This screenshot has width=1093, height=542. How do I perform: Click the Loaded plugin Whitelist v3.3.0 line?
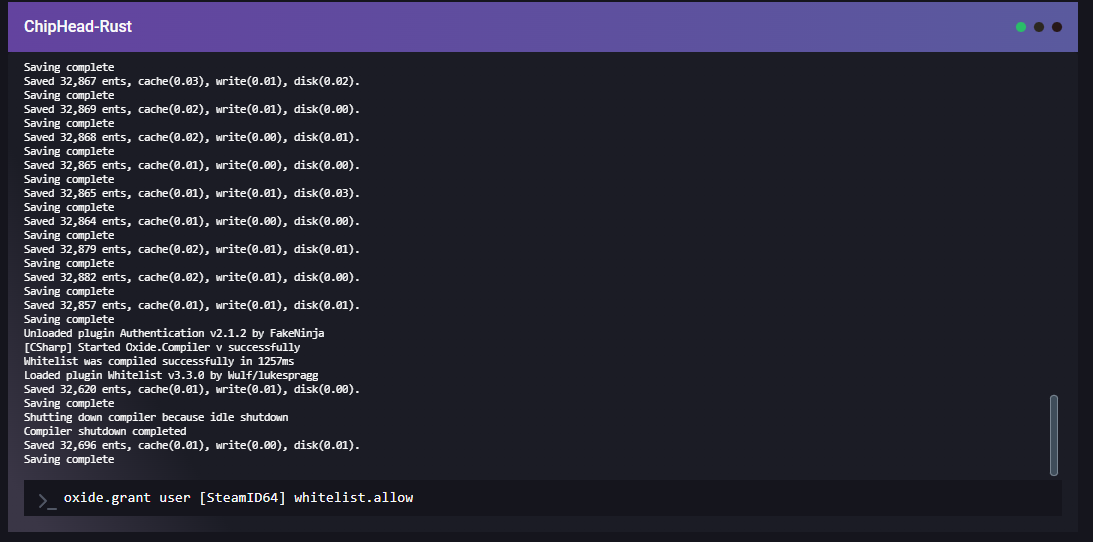click(171, 375)
